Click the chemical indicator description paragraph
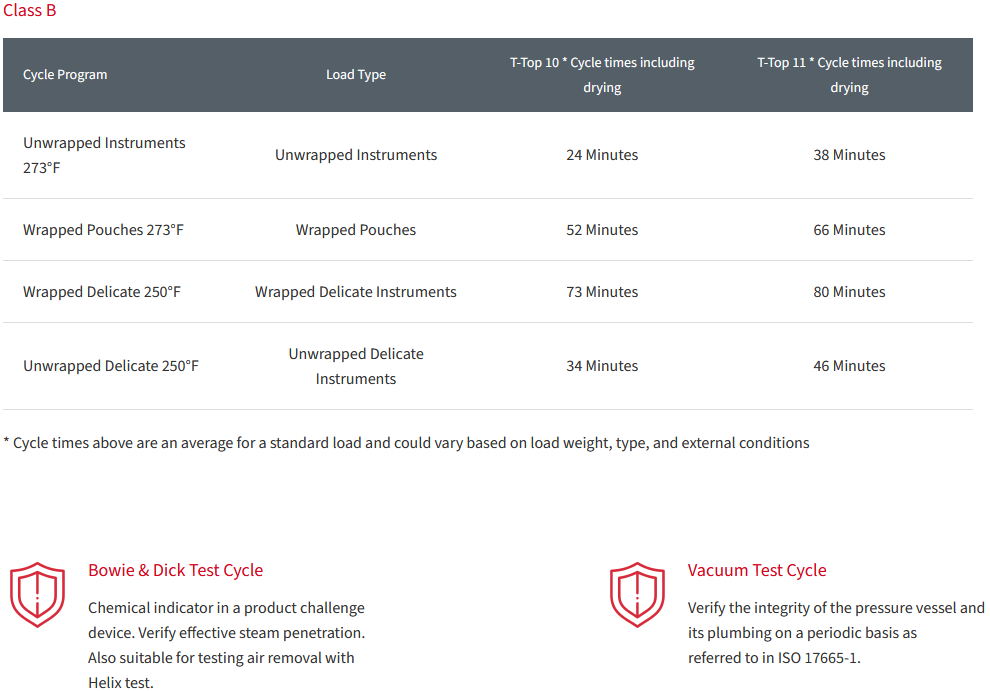This screenshot has width=990, height=691. coord(227,645)
